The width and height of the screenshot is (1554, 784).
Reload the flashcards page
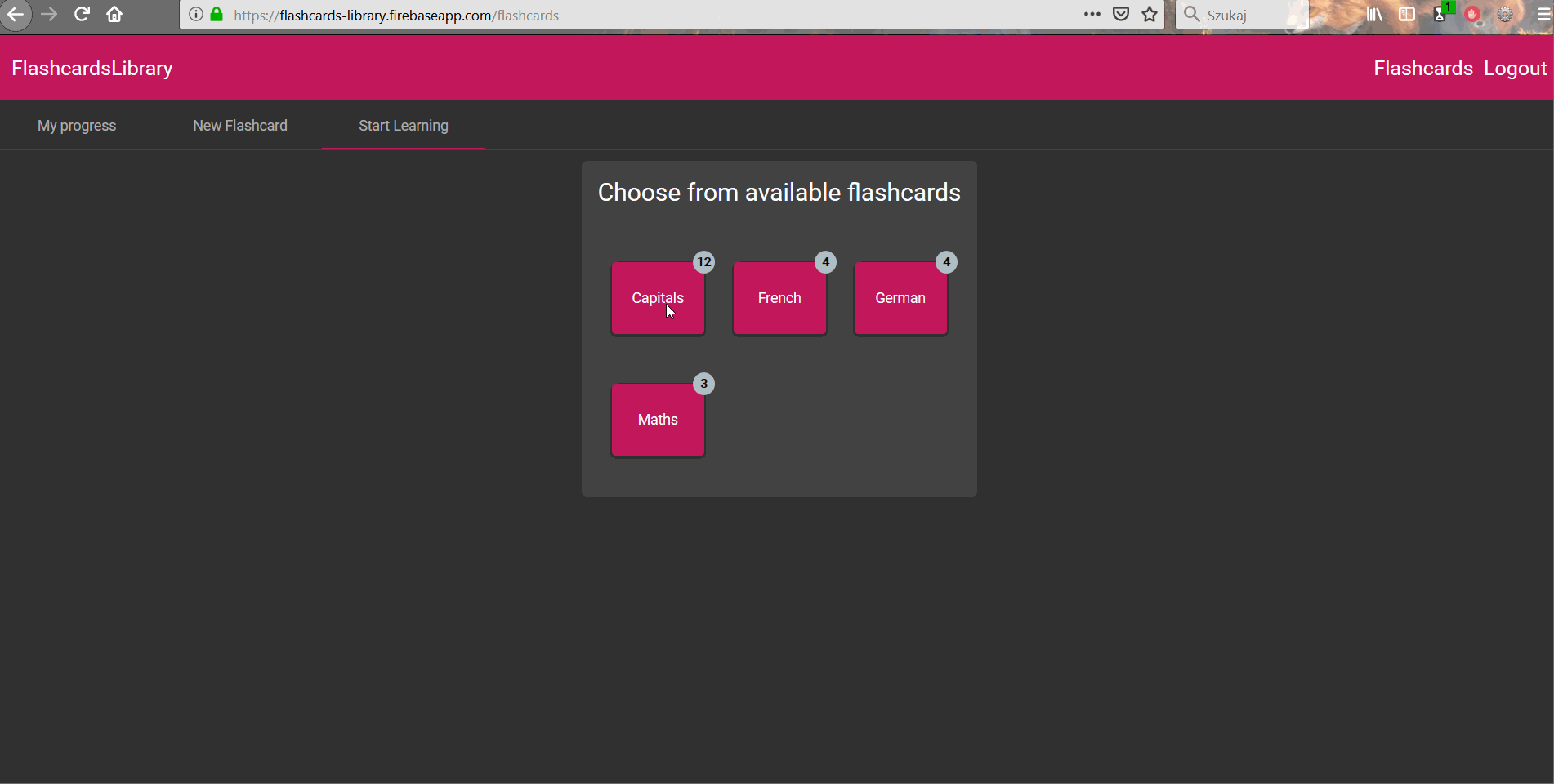tap(81, 15)
